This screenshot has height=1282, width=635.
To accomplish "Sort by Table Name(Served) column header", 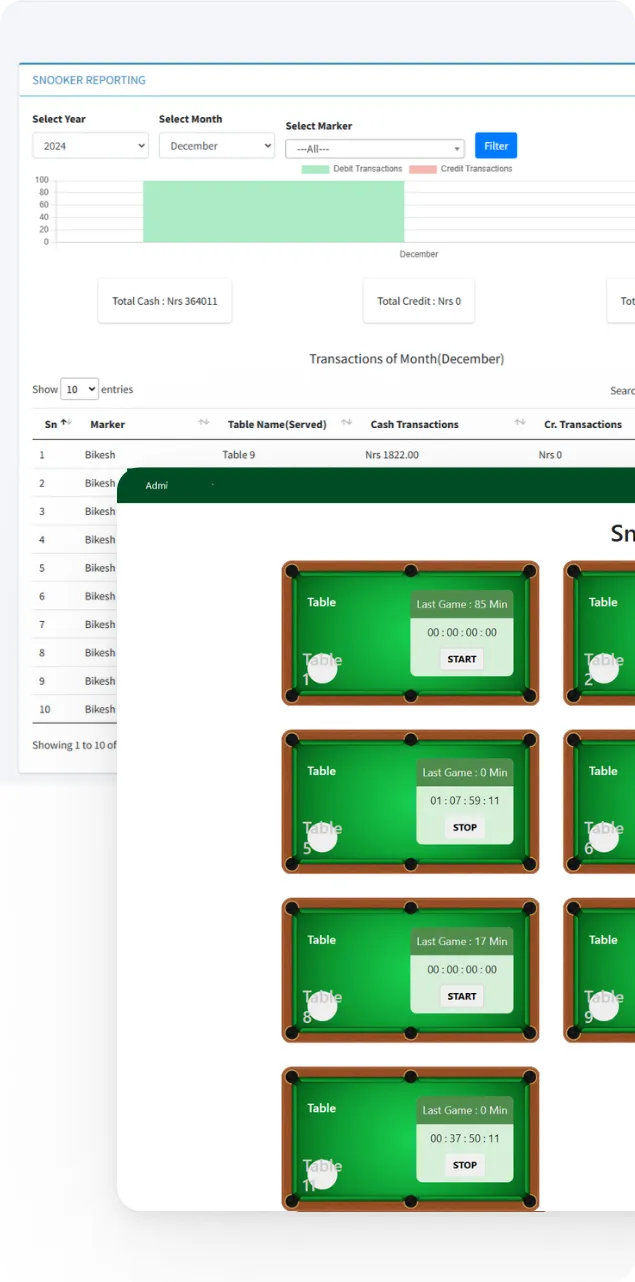I will click(x=277, y=424).
